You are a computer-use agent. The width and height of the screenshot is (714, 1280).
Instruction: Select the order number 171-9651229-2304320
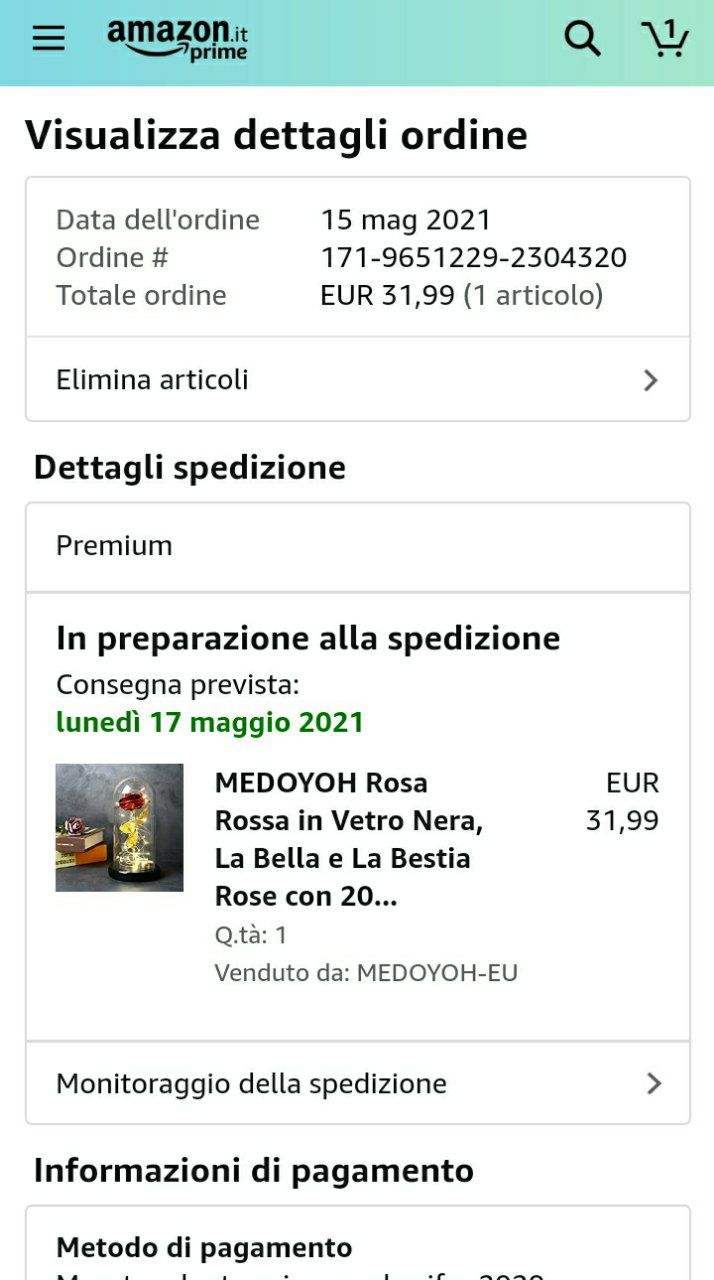(473, 257)
